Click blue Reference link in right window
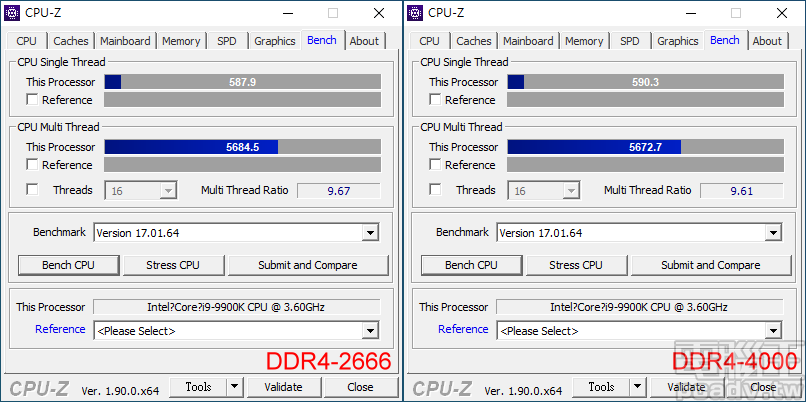This screenshot has width=806, height=402. coord(463,329)
